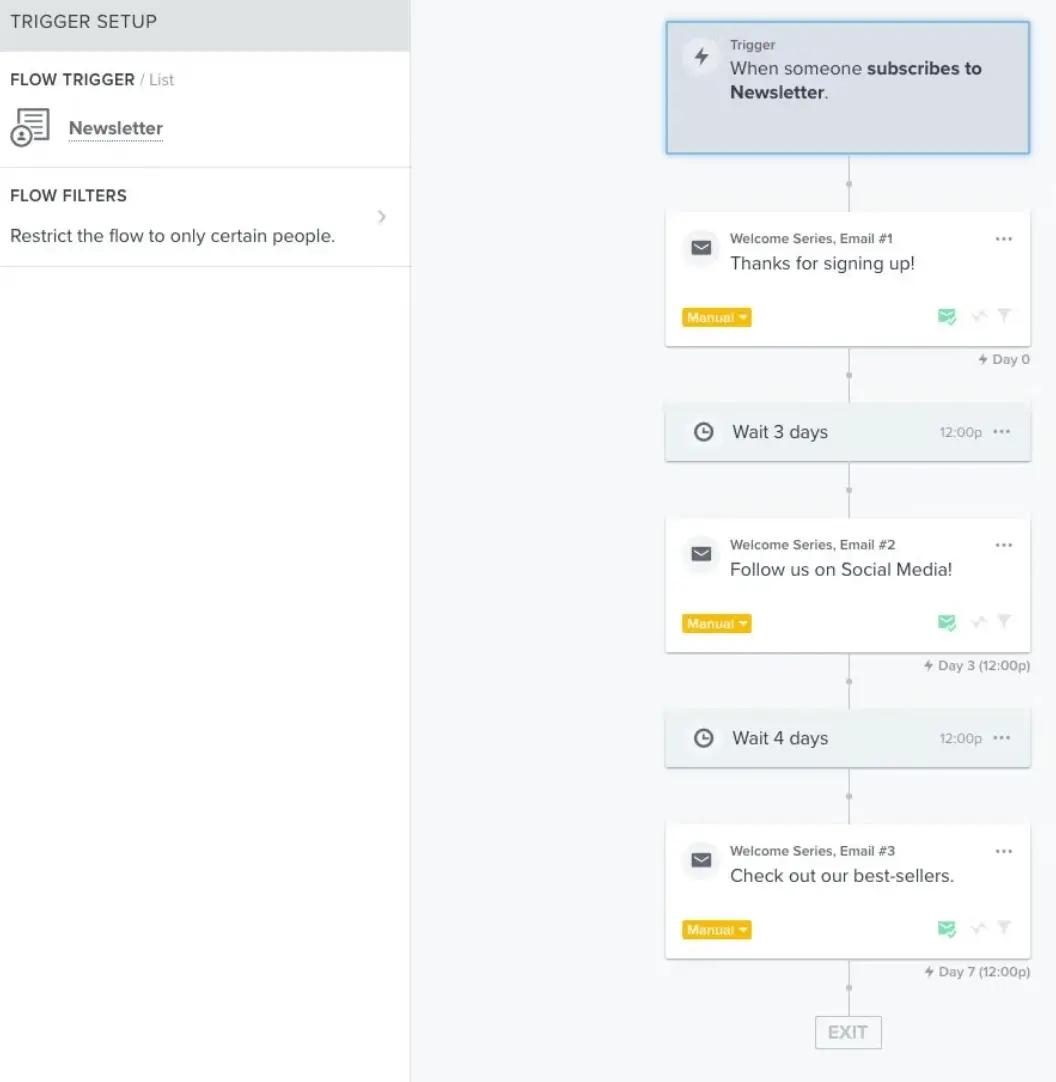This screenshot has width=1056, height=1082.
Task: Click the green email-template status icon on Email #1
Action: click(947, 316)
